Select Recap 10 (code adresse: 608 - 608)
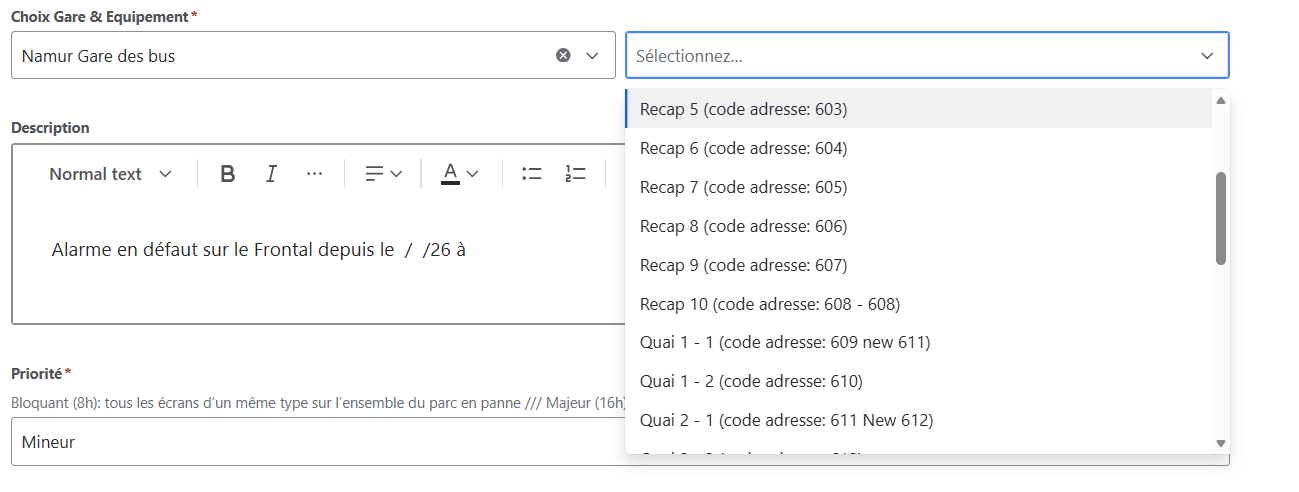 [919, 304]
